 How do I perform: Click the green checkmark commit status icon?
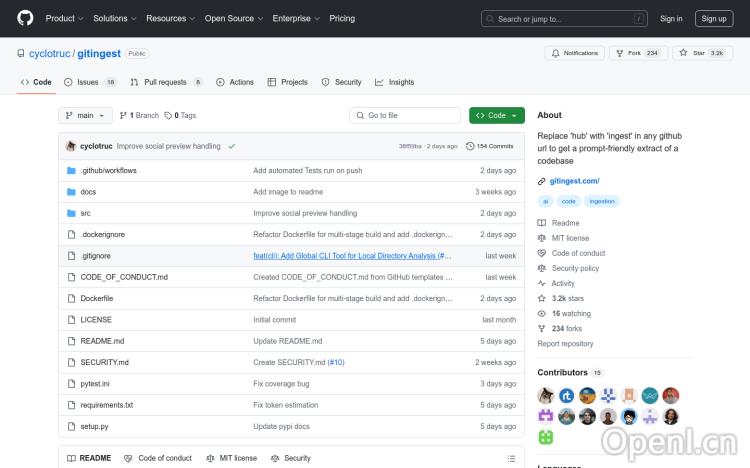(x=232, y=146)
